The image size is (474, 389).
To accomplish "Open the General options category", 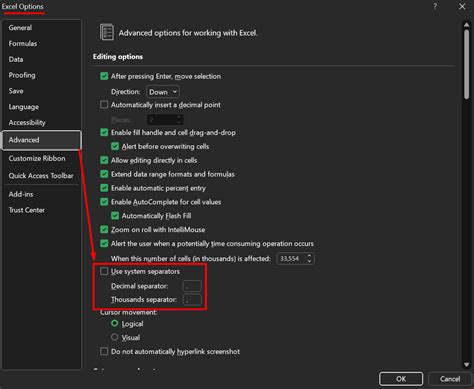I will tap(20, 28).
